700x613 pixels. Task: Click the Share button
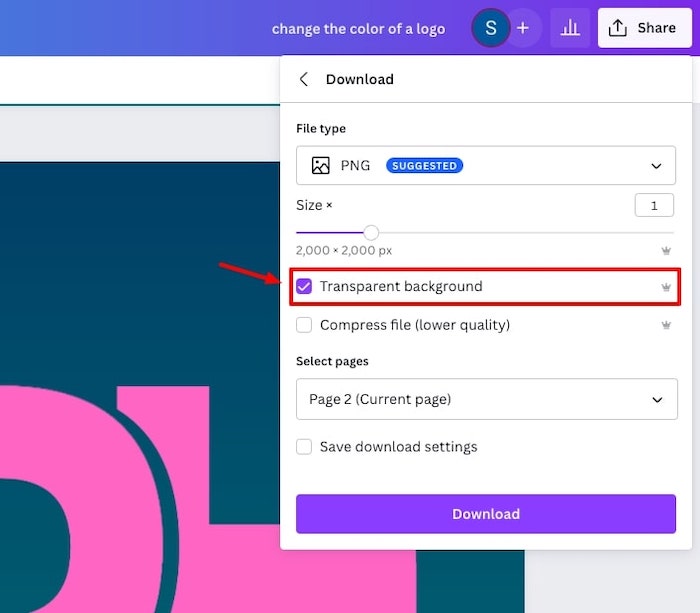tap(644, 28)
